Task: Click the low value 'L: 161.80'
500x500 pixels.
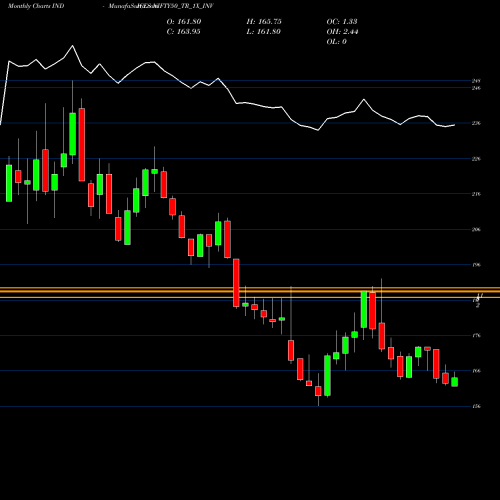Action: click(x=263, y=31)
